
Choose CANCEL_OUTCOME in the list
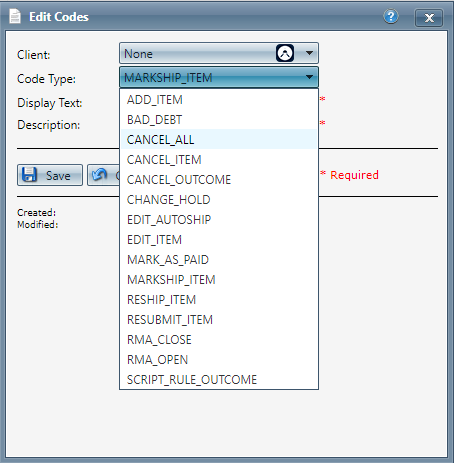(219, 180)
